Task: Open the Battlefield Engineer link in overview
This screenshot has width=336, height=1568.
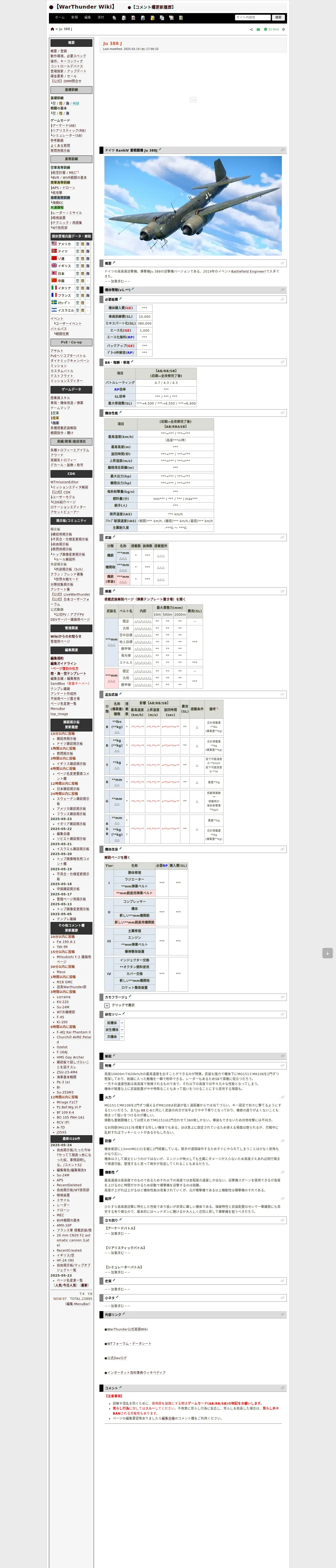Action: pos(249,272)
